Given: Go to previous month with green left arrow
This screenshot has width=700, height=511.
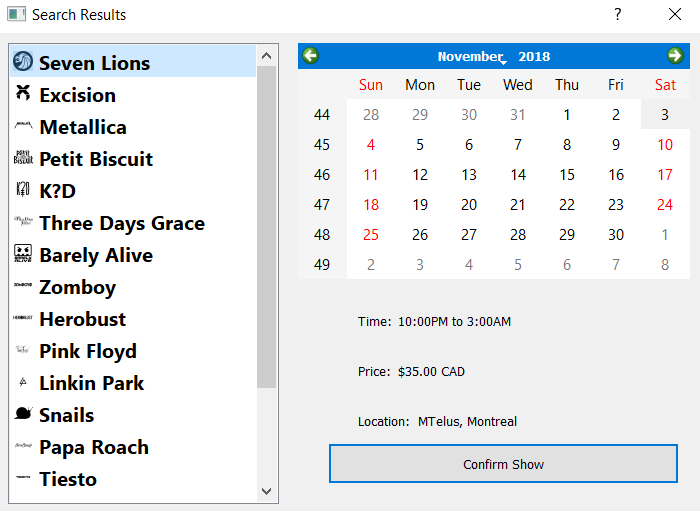Looking at the screenshot, I should [311, 56].
